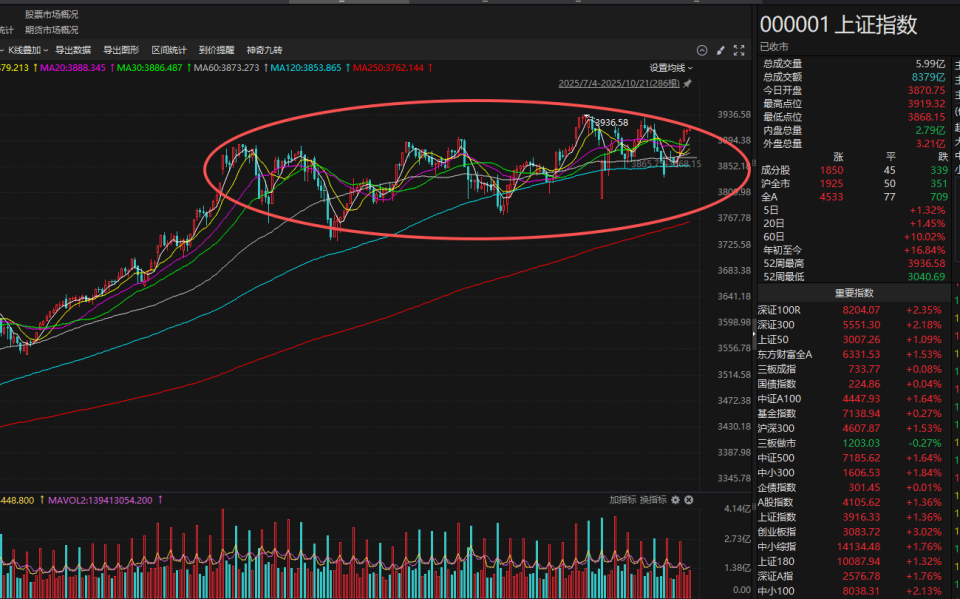Open 上证指数 row in 重要指数 list
The image size is (960, 599).
(x=853, y=518)
